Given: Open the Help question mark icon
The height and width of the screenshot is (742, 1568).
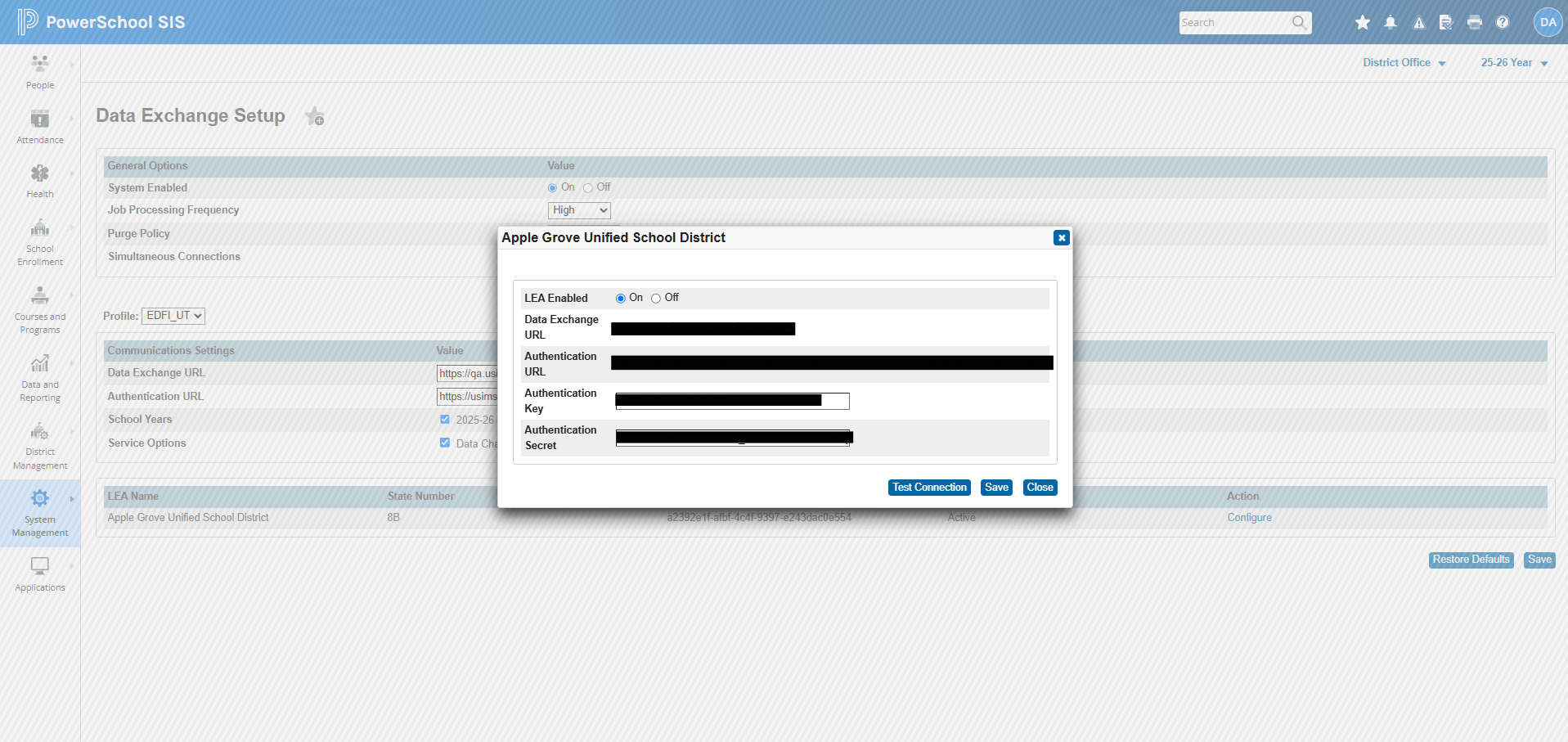Looking at the screenshot, I should pos(1503,22).
